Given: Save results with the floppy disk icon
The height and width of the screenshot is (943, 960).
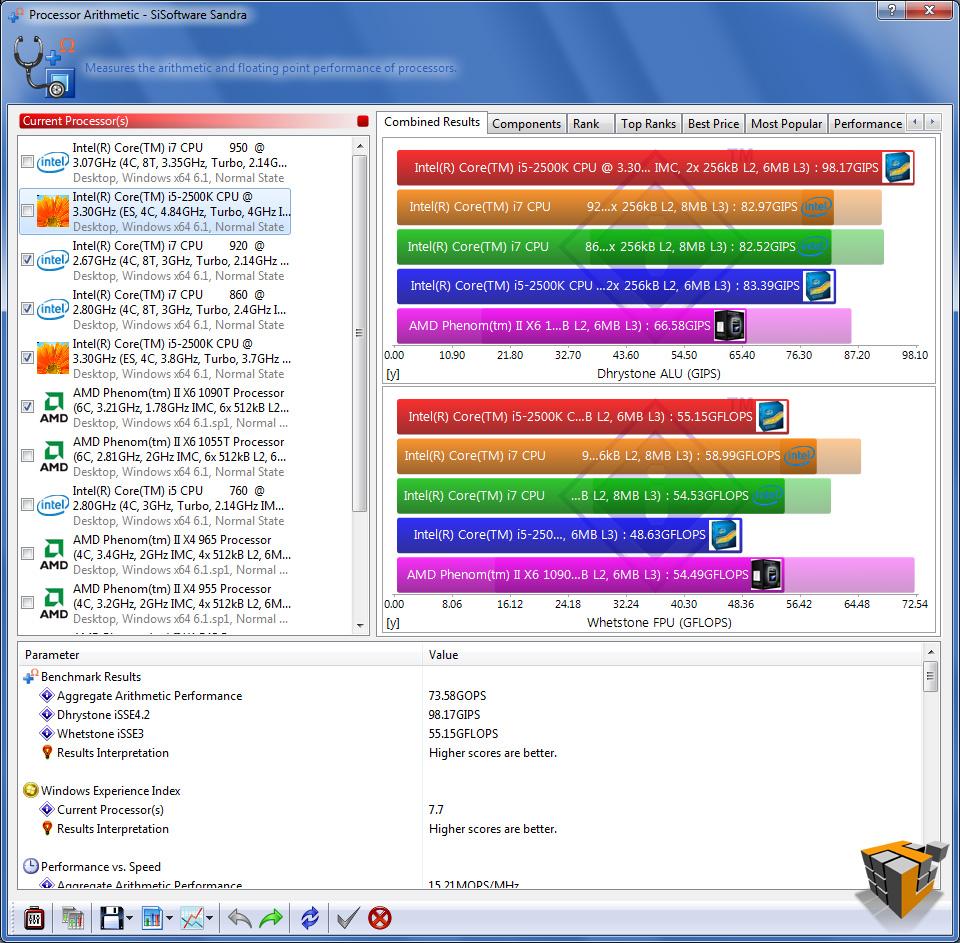Looking at the screenshot, I should pyautogui.click(x=111, y=918).
